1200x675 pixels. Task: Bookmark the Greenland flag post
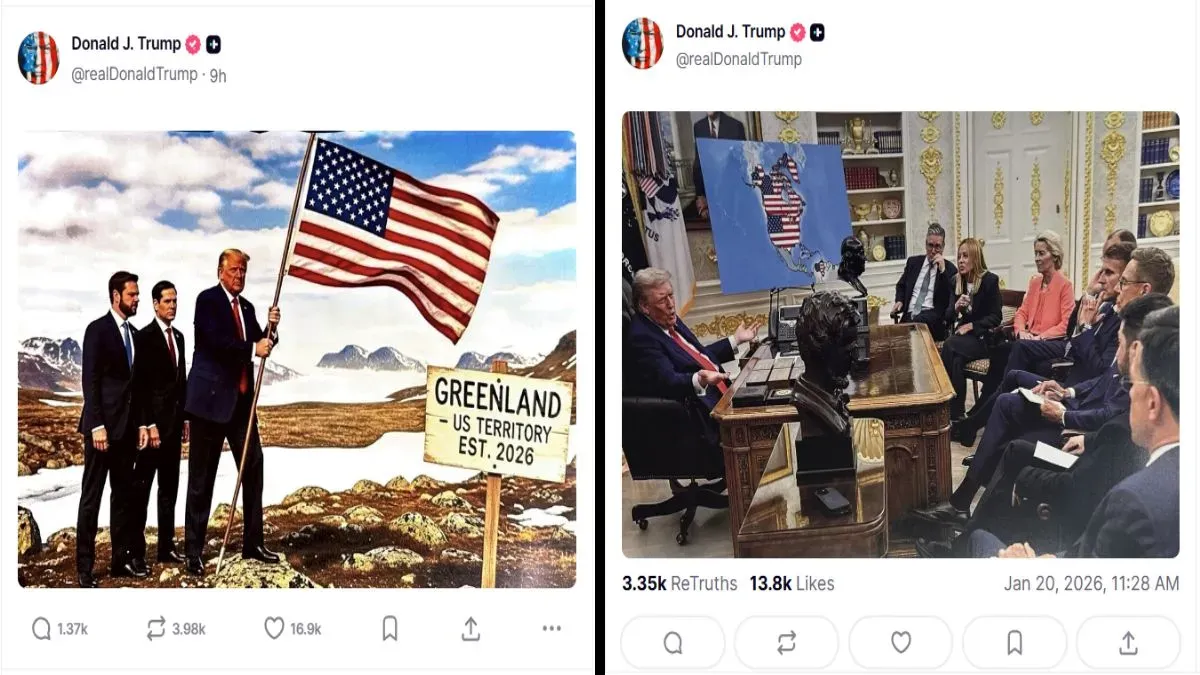tap(390, 628)
